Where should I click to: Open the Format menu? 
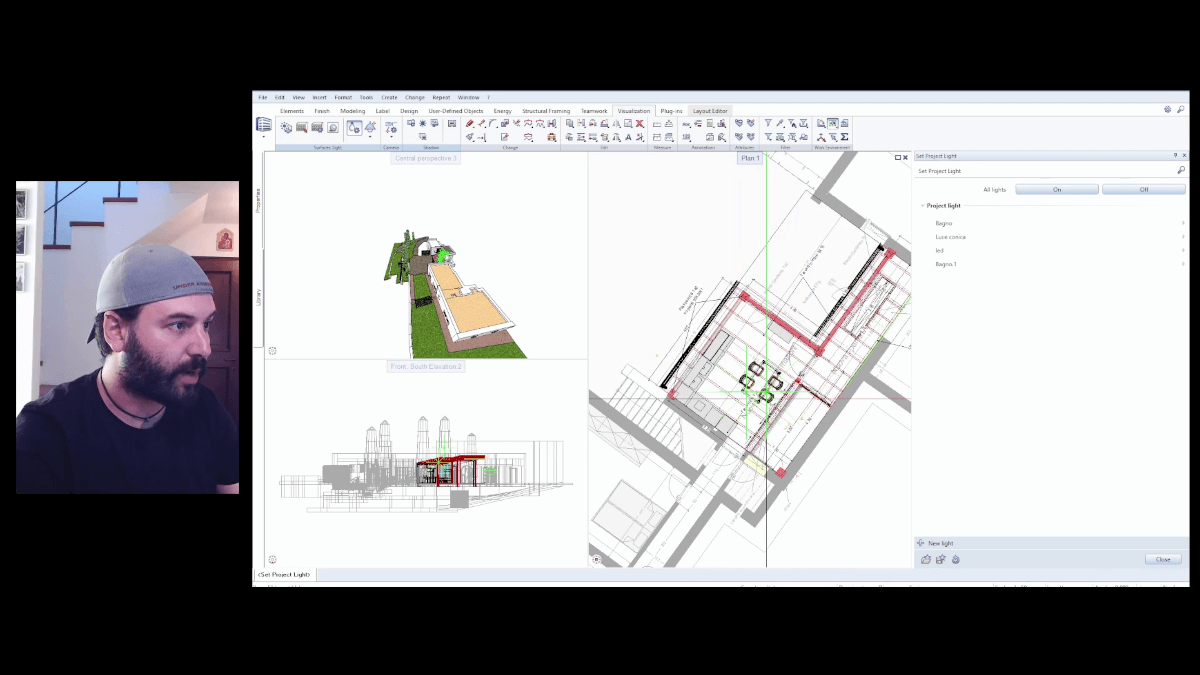click(x=343, y=97)
